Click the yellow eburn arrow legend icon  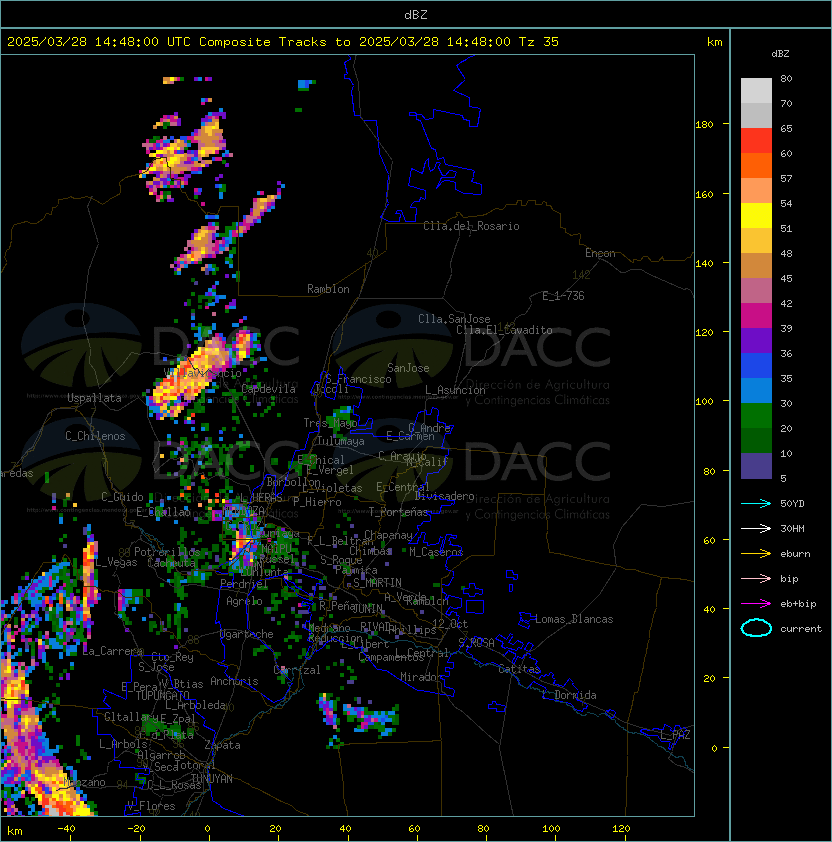(756, 554)
